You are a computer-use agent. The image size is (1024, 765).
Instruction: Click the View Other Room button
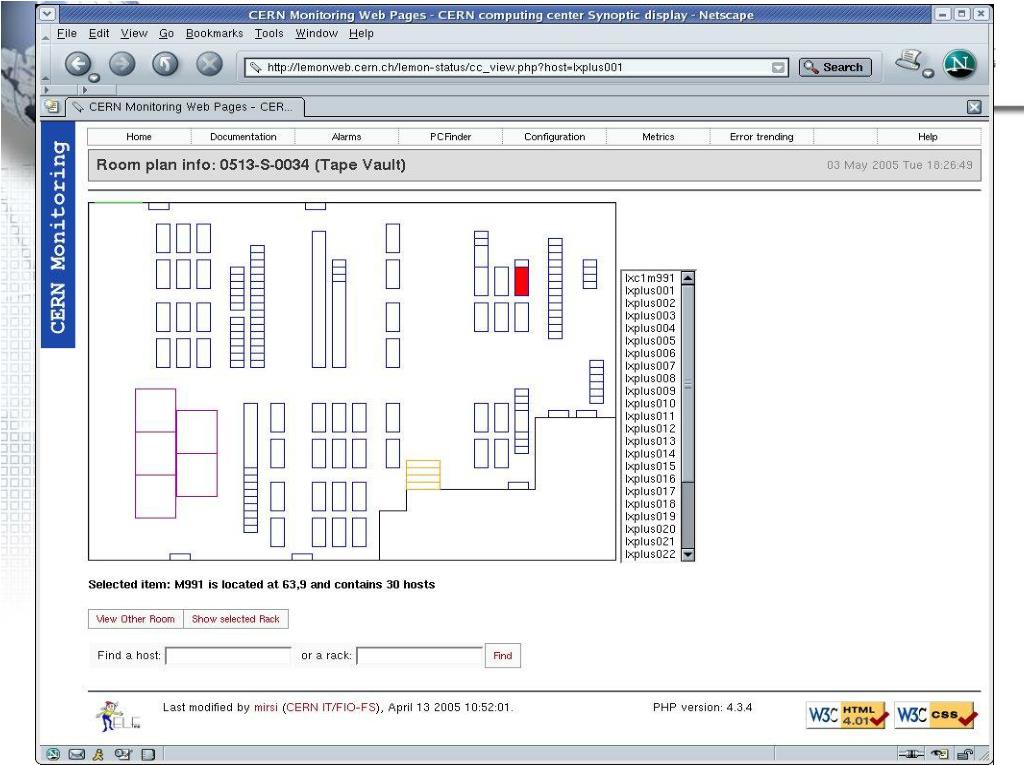[135, 619]
